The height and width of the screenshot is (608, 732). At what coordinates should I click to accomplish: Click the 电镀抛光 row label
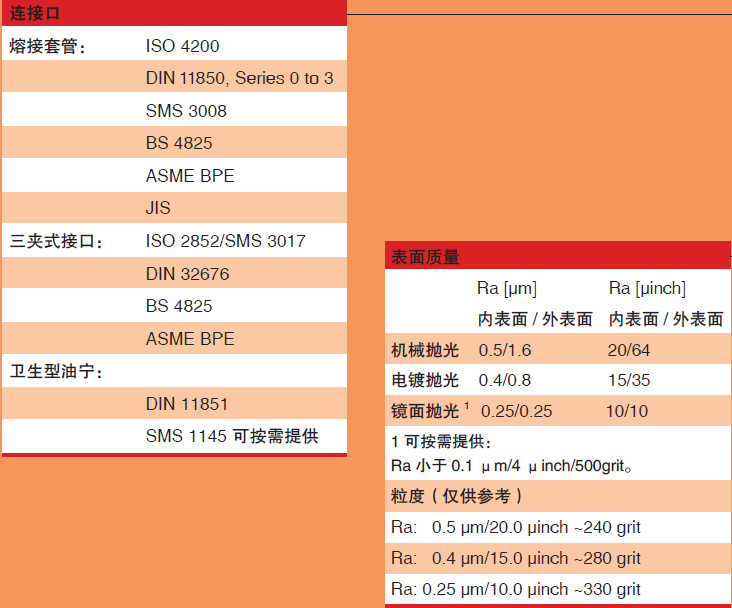point(425,380)
